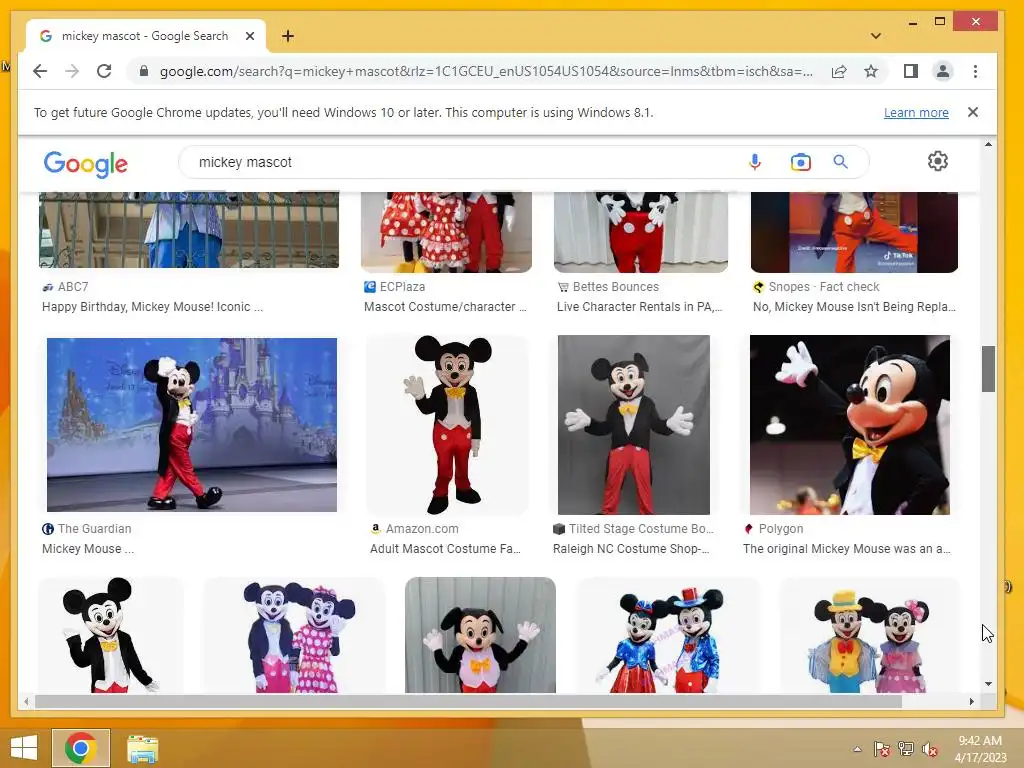Show hidden system tray icons

857,749
